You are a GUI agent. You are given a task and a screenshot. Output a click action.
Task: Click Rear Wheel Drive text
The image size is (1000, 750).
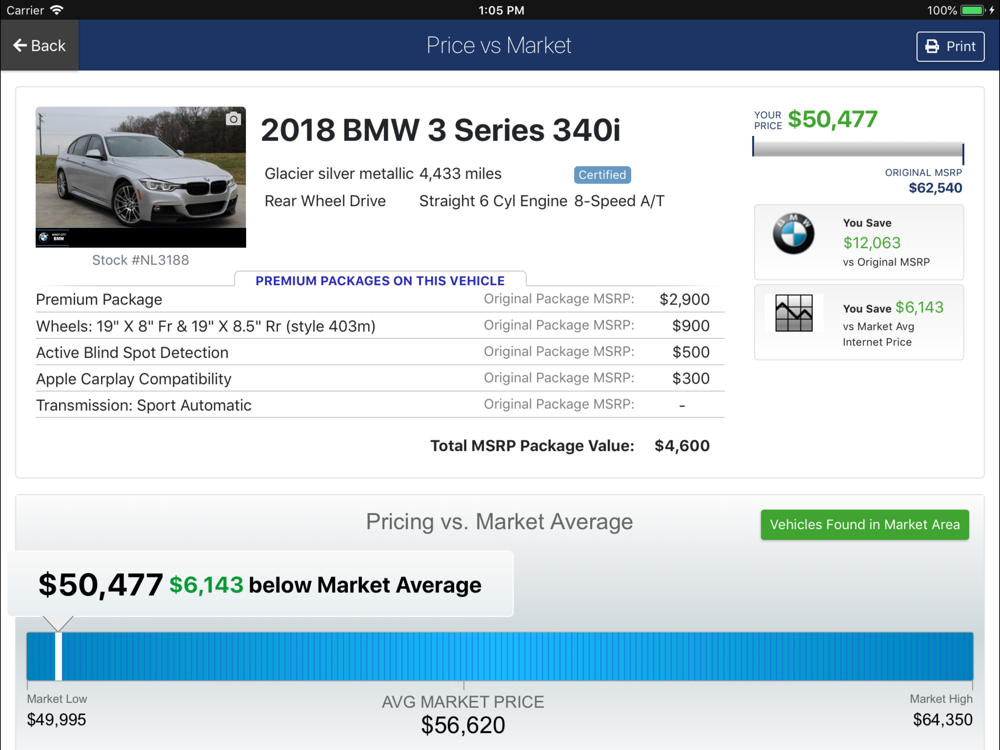point(325,201)
